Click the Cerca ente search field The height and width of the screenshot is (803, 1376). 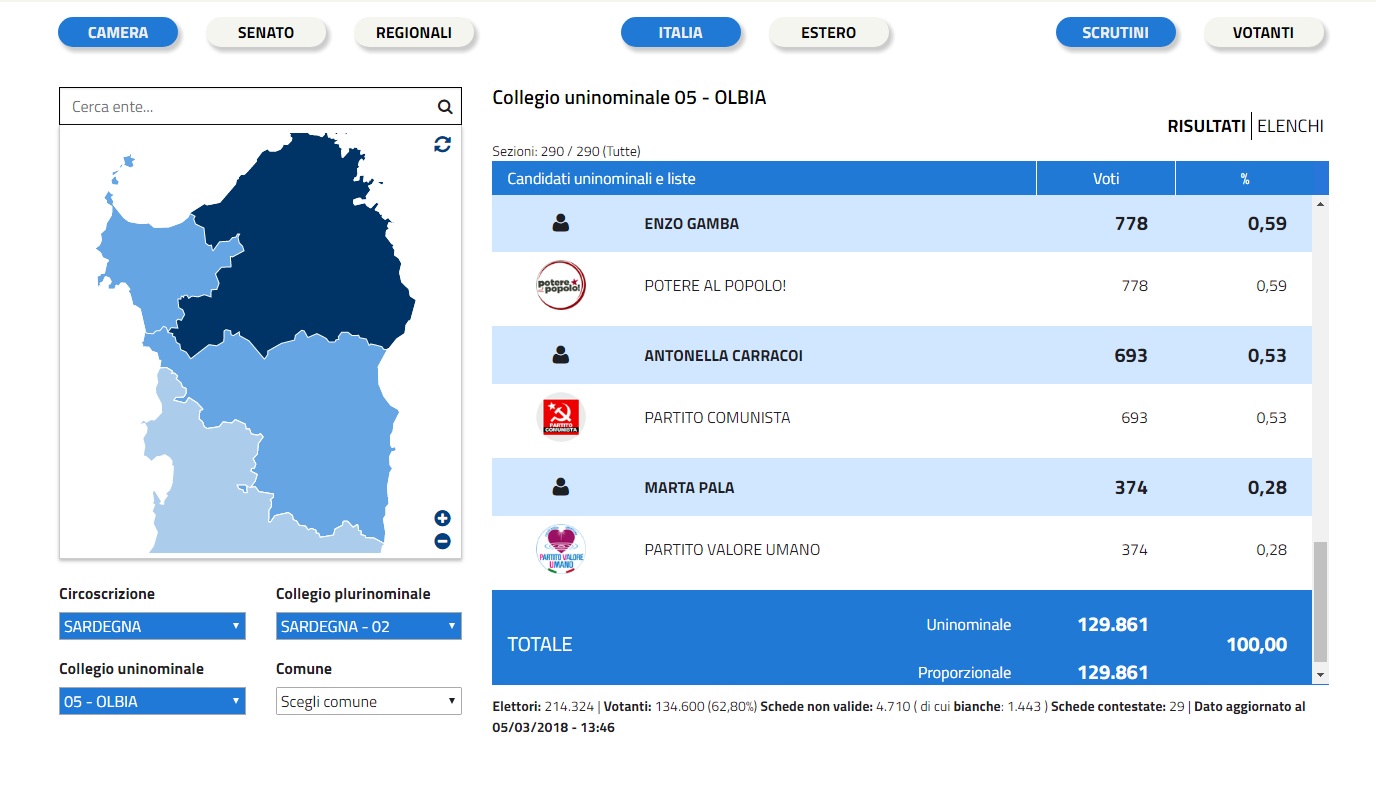[245, 107]
